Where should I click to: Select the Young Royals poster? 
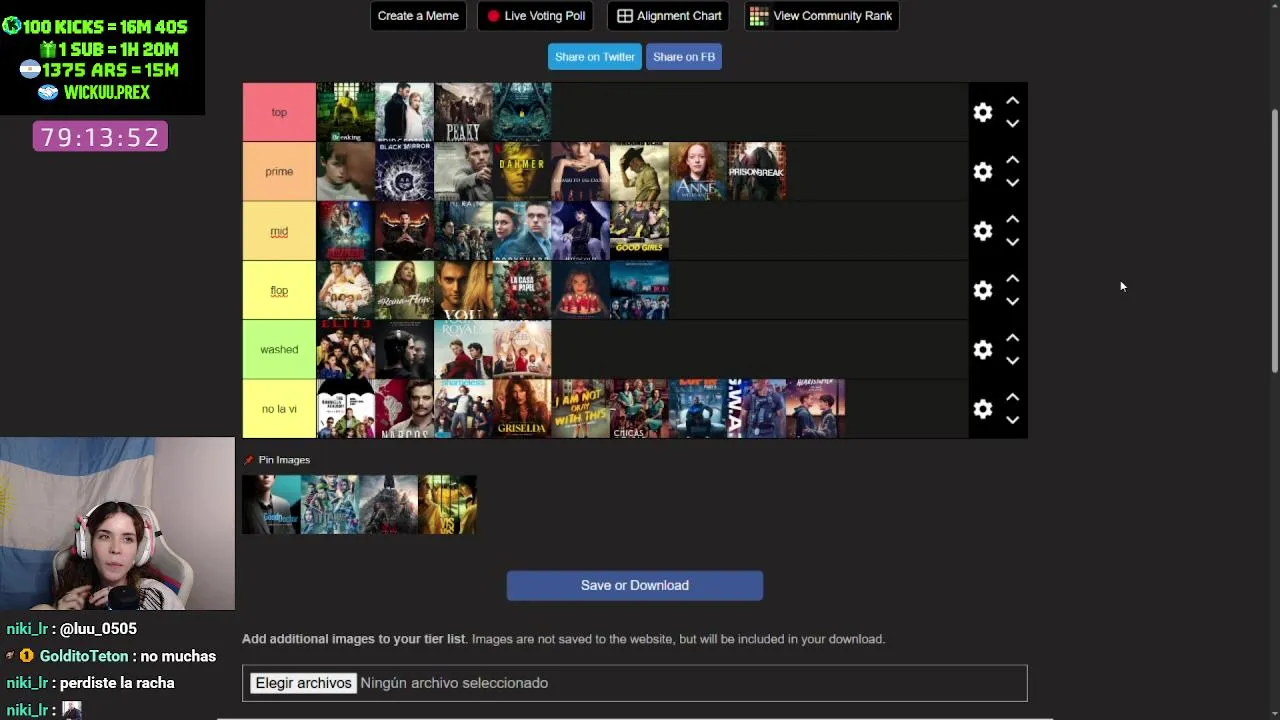[x=463, y=350]
